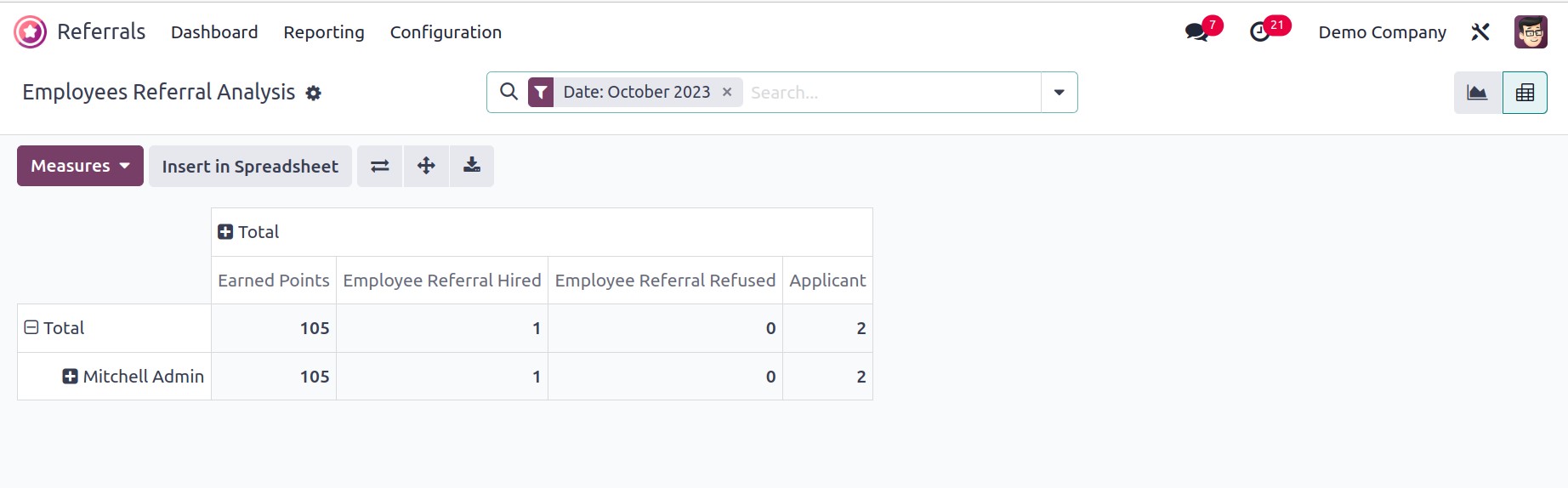Open the activities clock icon

pyautogui.click(x=1260, y=32)
